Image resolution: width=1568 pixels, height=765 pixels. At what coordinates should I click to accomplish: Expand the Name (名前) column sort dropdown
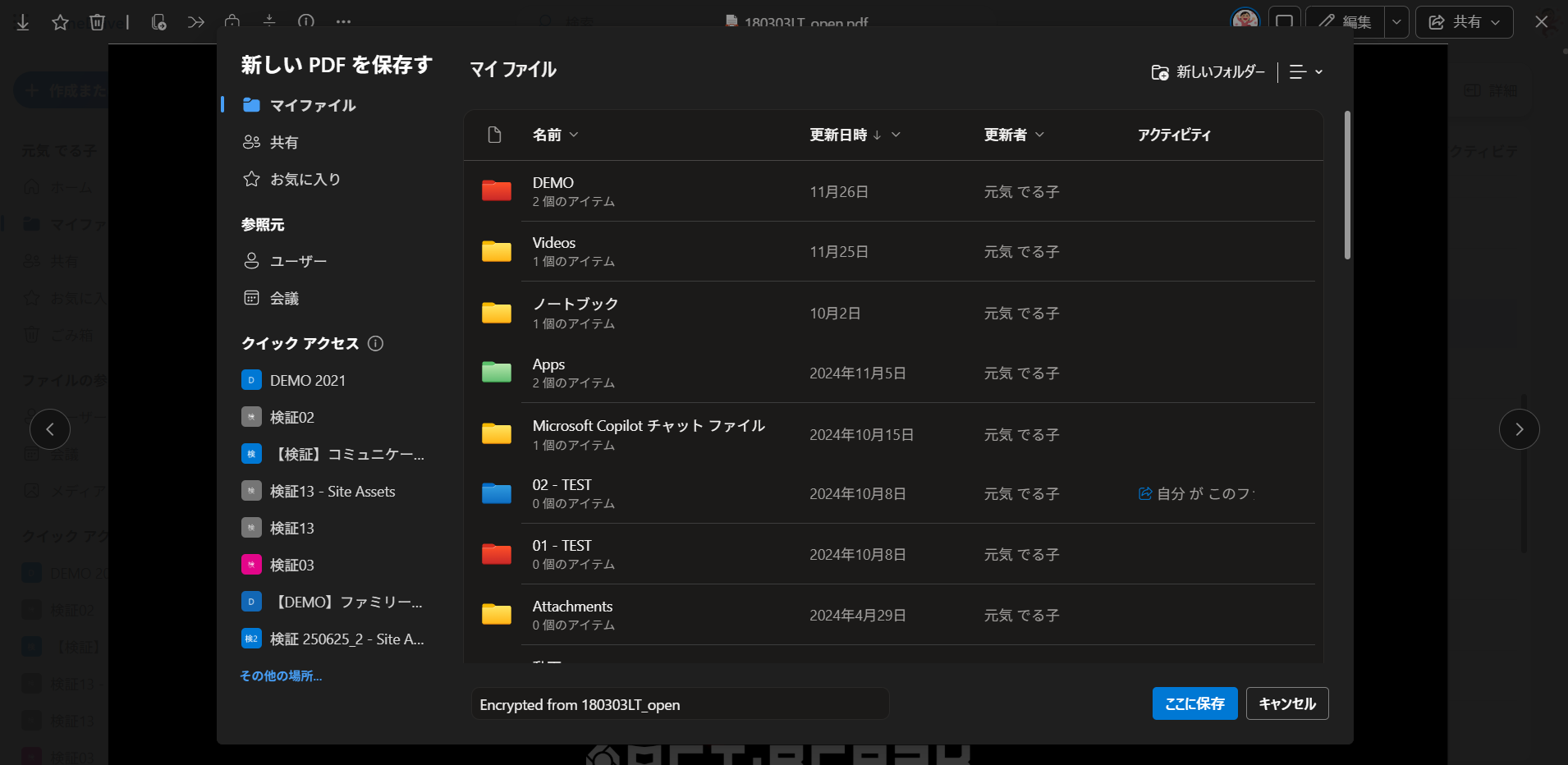(x=574, y=135)
